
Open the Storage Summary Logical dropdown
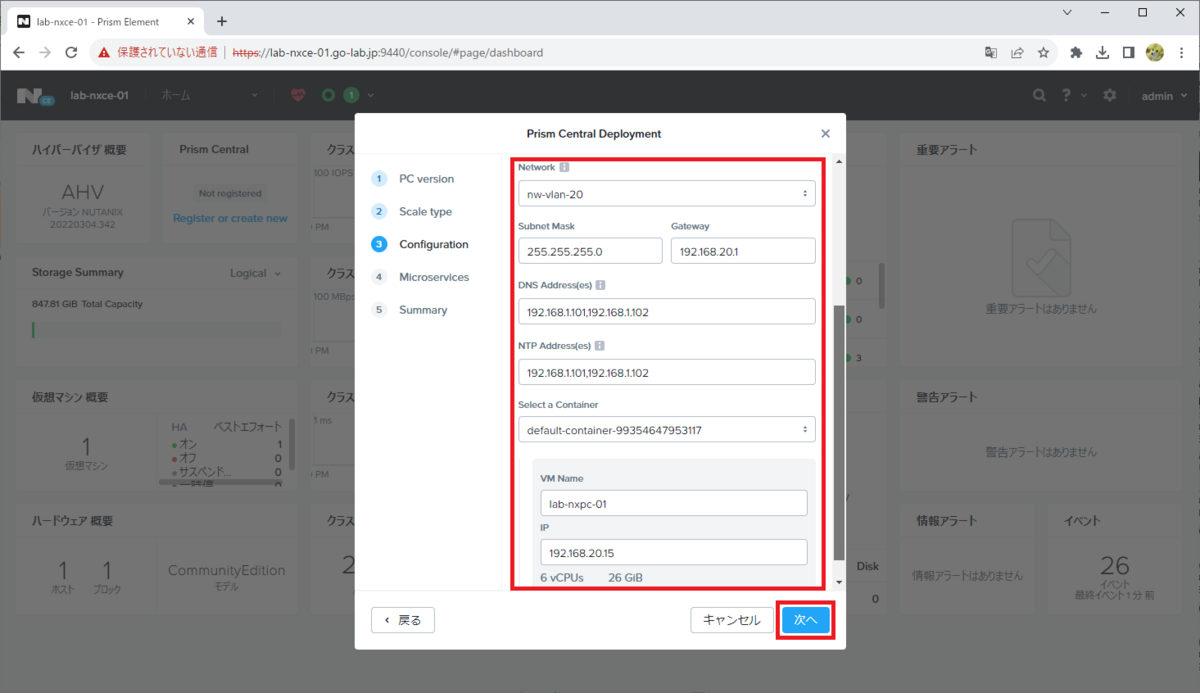click(x=256, y=273)
